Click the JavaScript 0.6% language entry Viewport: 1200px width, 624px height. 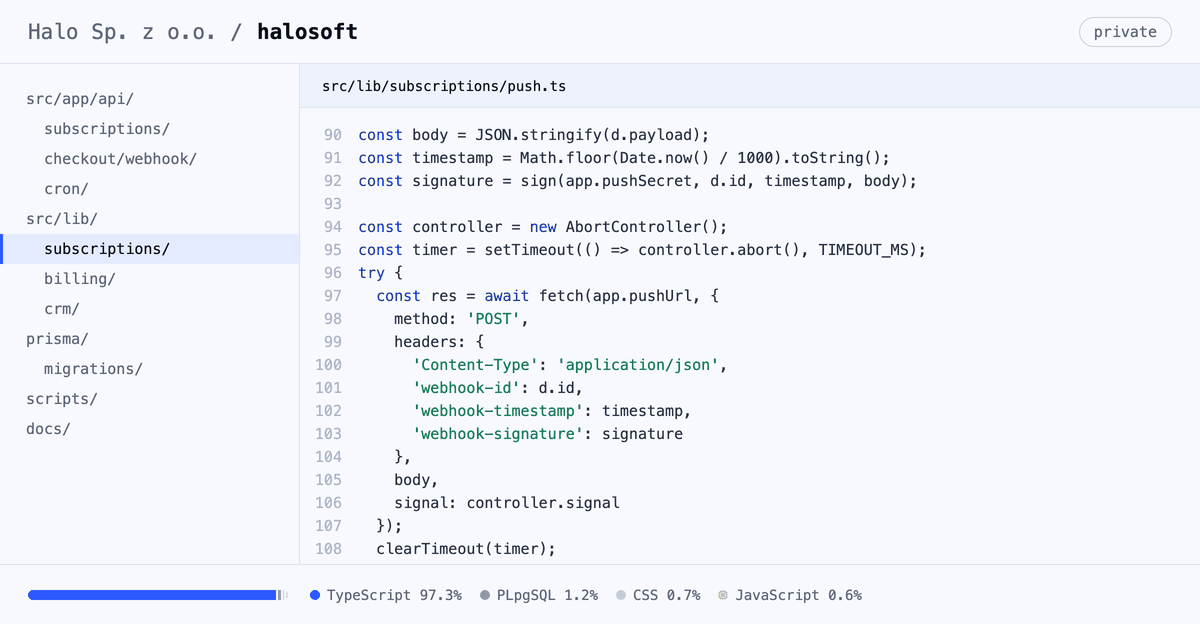click(x=790, y=595)
